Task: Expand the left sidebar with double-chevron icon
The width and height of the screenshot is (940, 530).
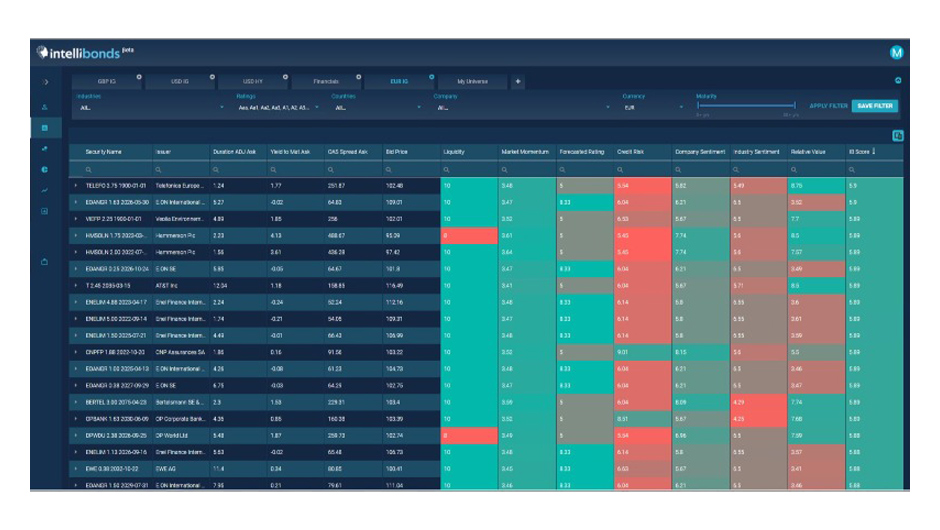Action: click(46, 82)
